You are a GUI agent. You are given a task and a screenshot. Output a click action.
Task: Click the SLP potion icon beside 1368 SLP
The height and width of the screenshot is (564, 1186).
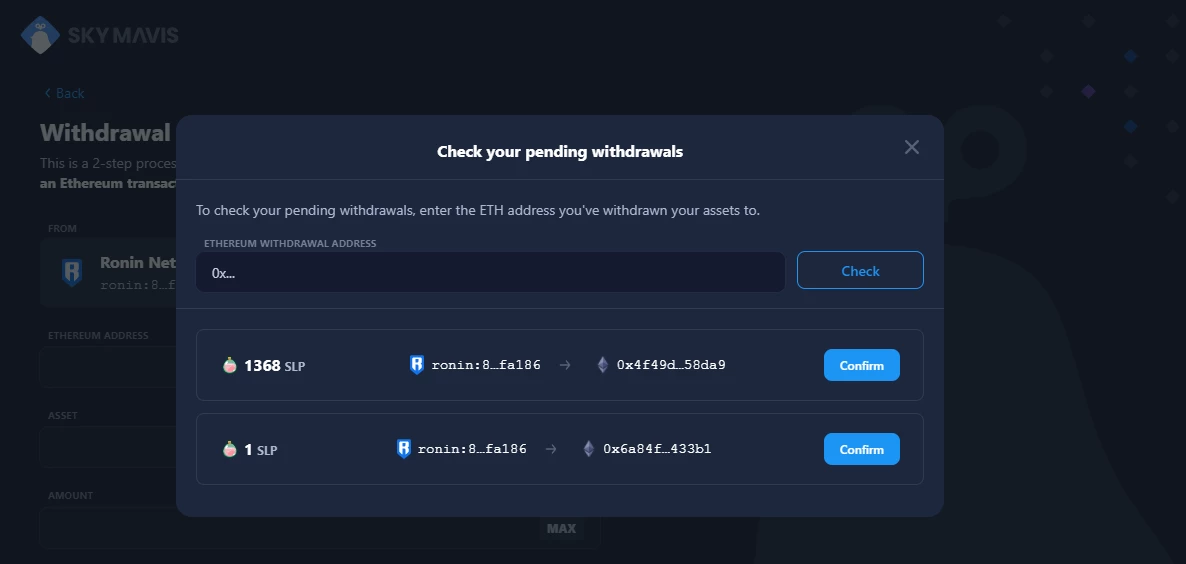230,365
